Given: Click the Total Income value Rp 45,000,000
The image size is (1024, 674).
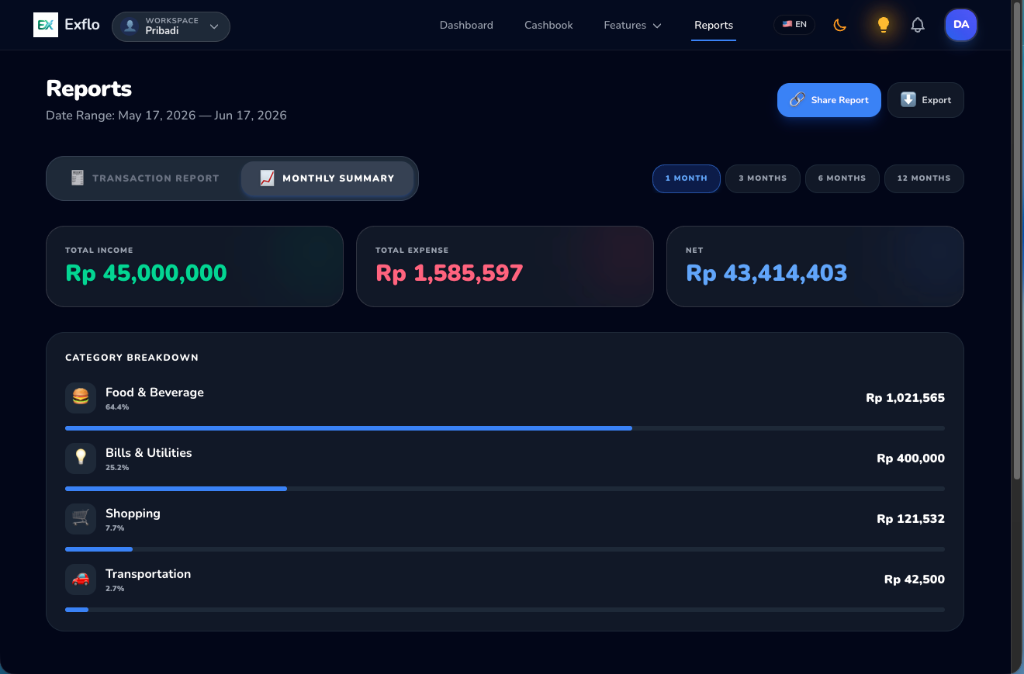Looking at the screenshot, I should click(x=146, y=273).
